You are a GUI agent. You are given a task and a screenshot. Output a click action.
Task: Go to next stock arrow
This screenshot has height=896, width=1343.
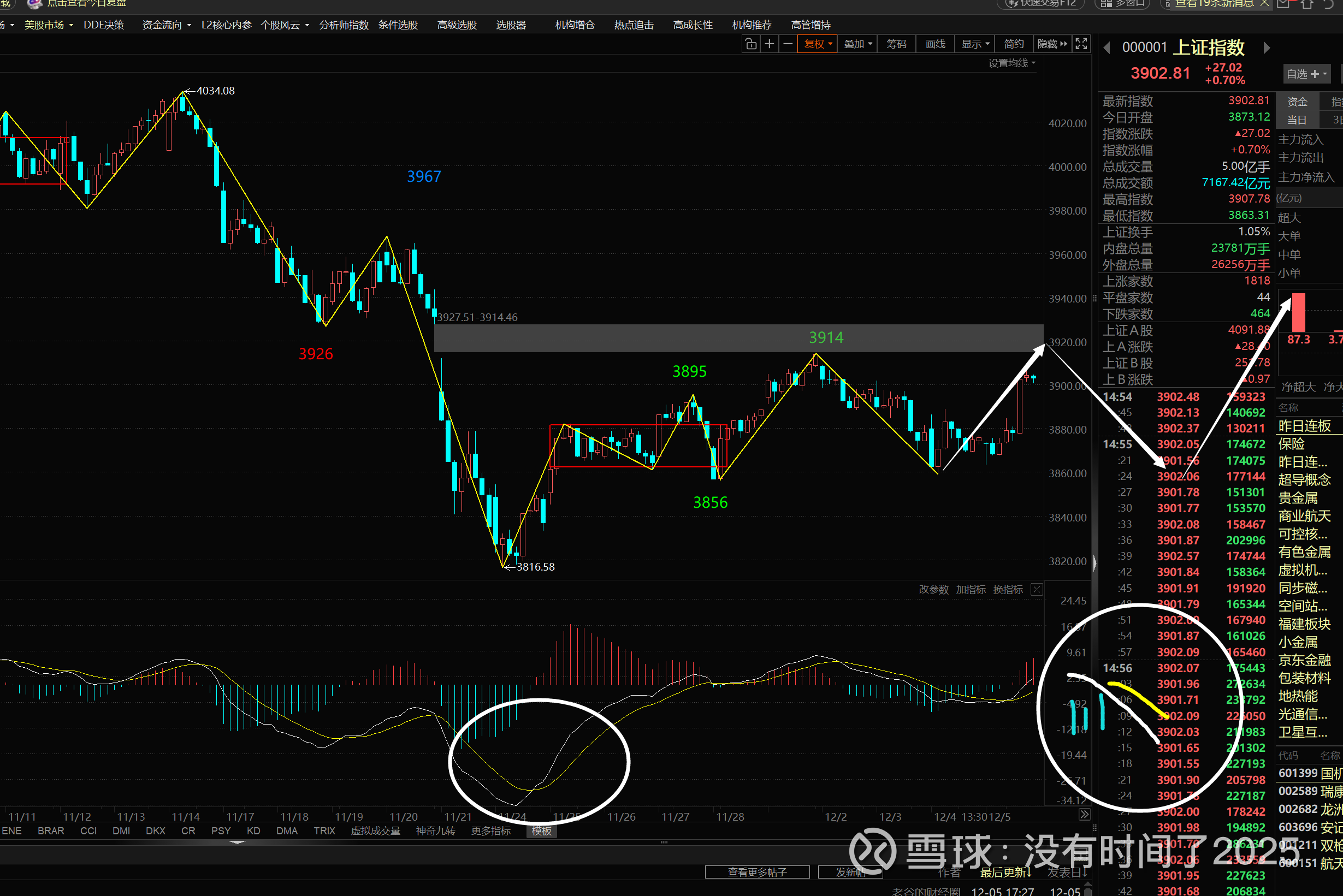(x=1267, y=48)
